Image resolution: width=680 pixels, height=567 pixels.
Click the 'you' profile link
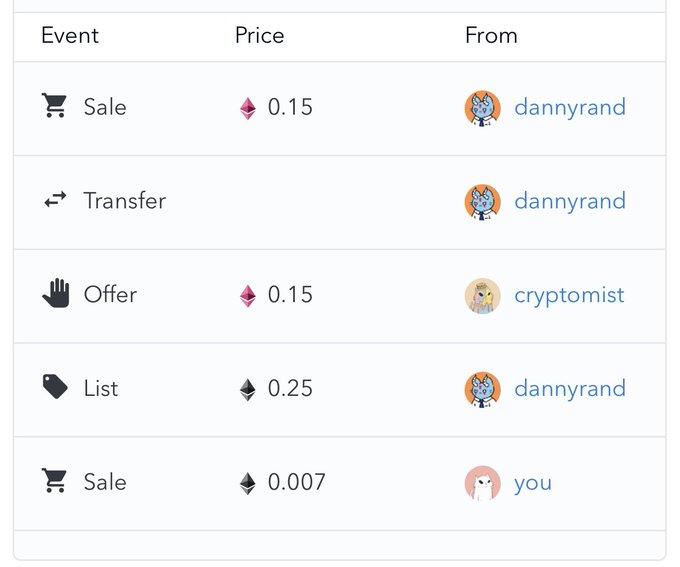(532, 483)
